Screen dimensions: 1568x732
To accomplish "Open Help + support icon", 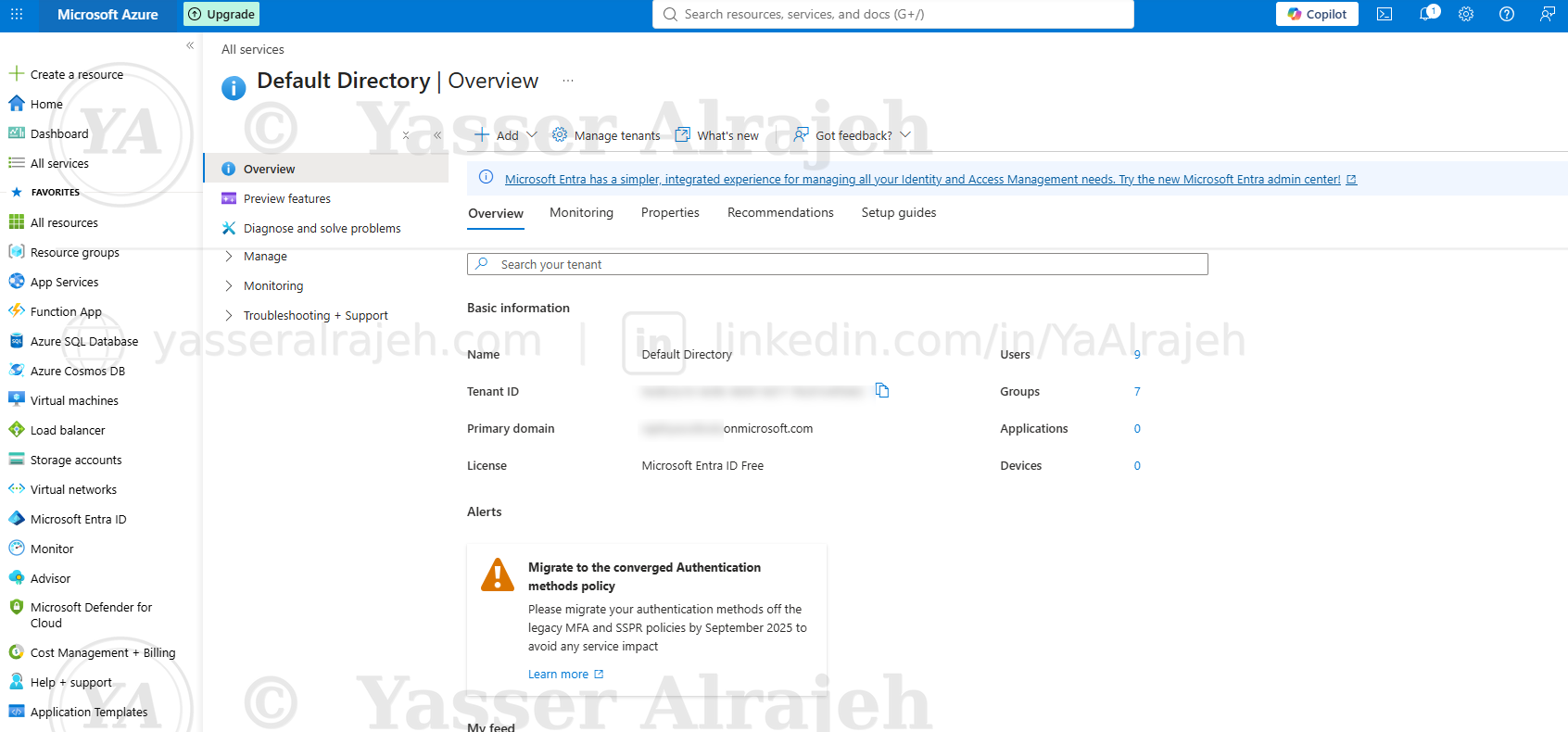I will tap(17, 682).
